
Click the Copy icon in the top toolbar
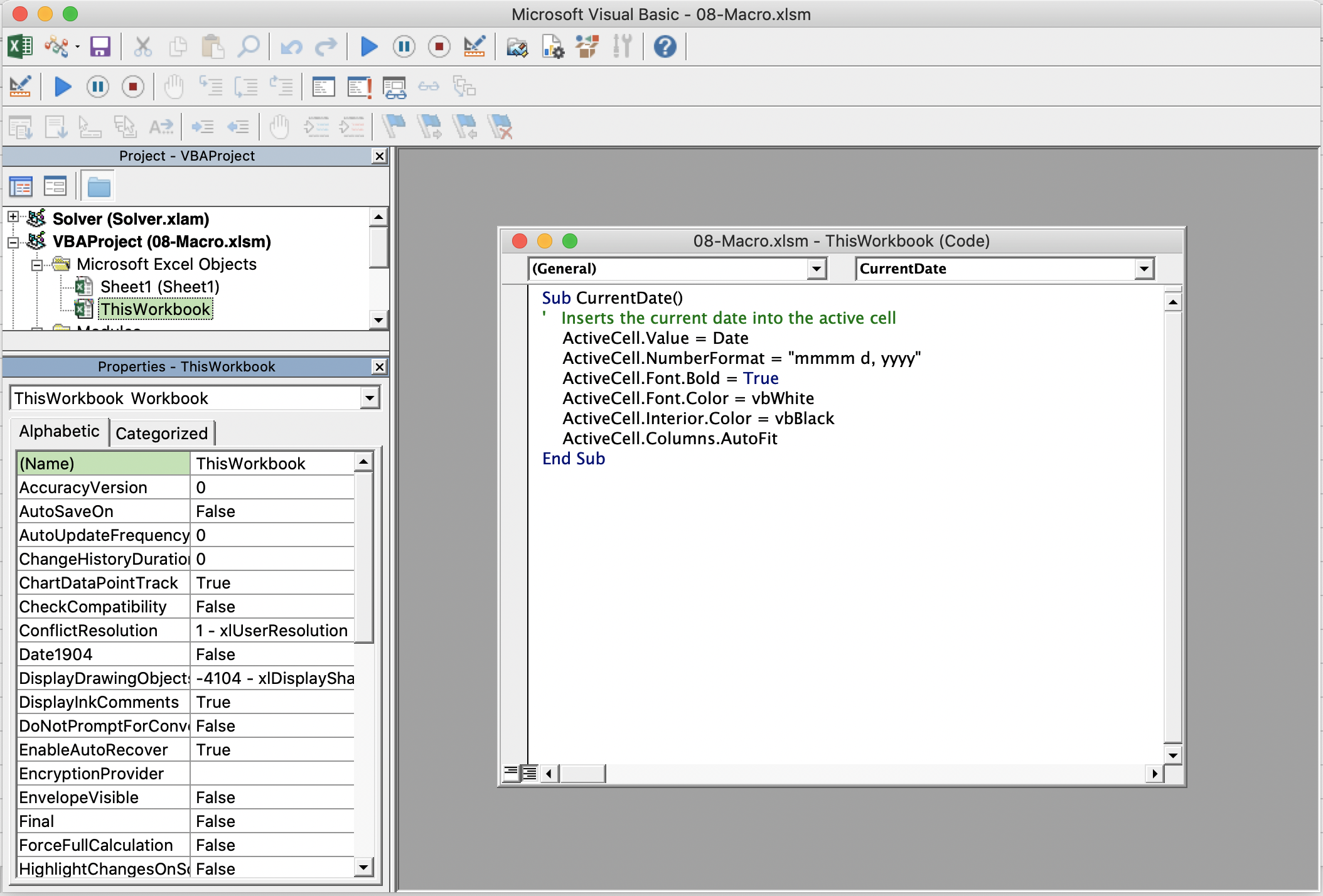[x=178, y=46]
